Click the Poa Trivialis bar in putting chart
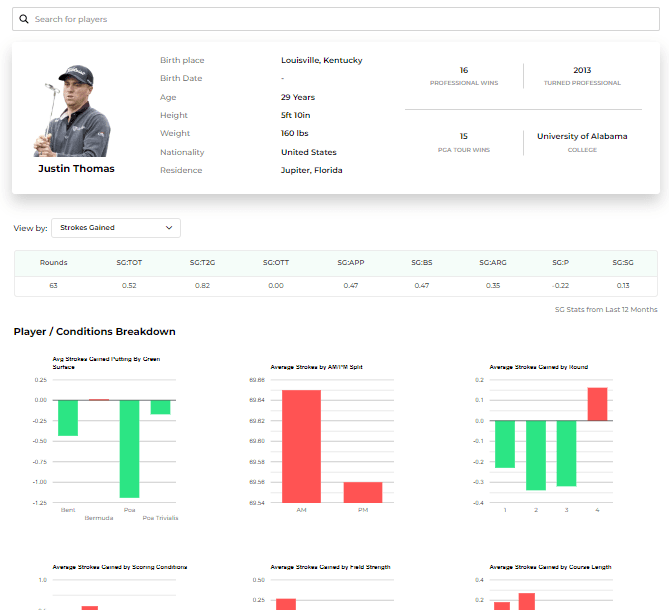The width and height of the screenshot is (669, 610). pos(160,407)
